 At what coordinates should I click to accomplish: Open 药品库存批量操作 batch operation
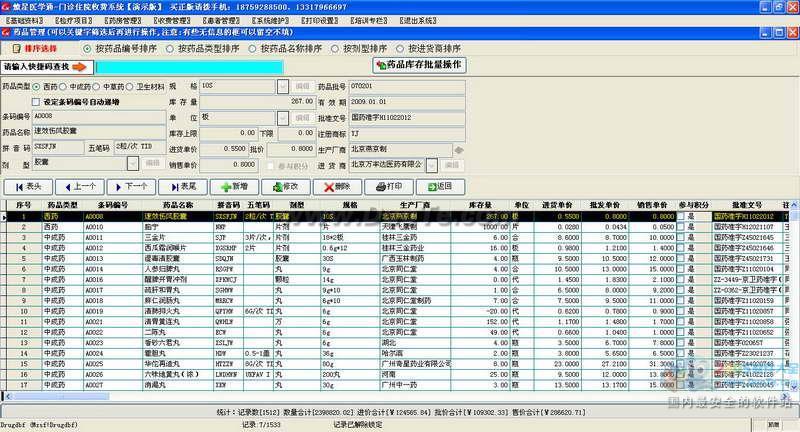tap(420, 65)
